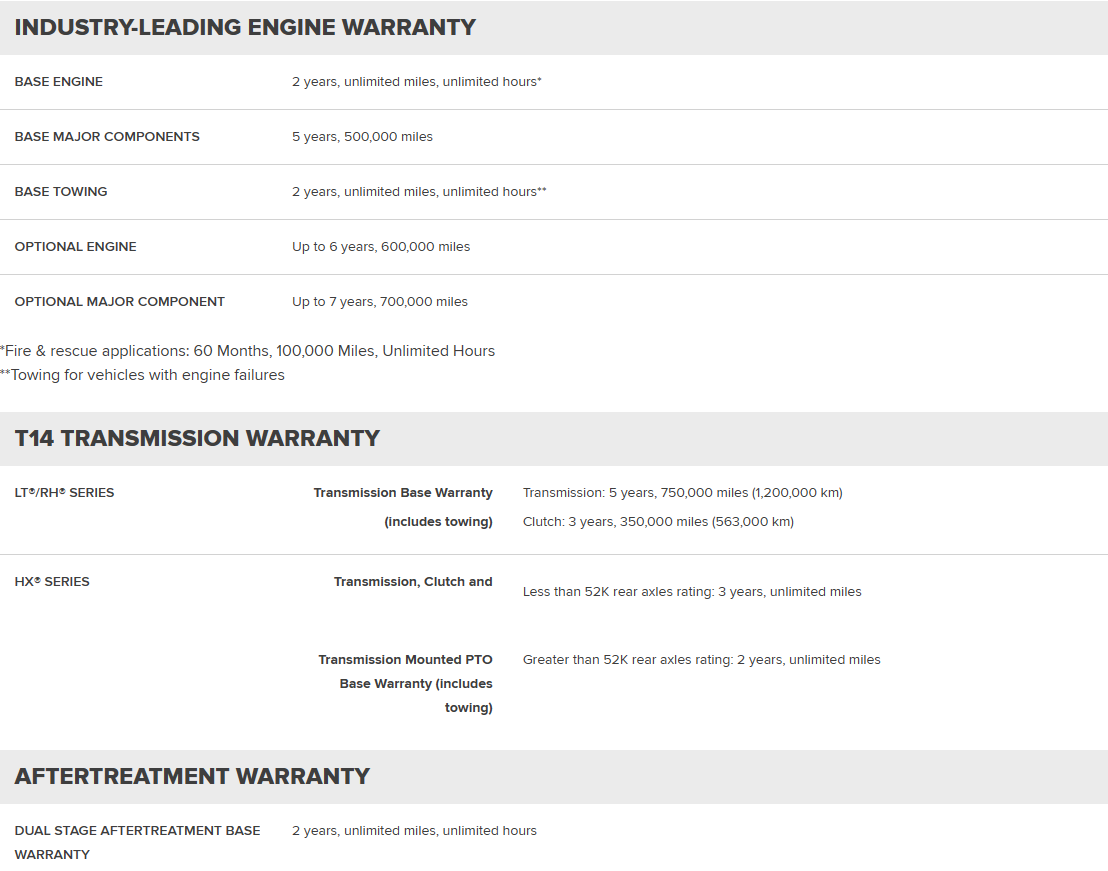
Task: Select the 'BASE ENGINE' row label
Action: click(59, 81)
